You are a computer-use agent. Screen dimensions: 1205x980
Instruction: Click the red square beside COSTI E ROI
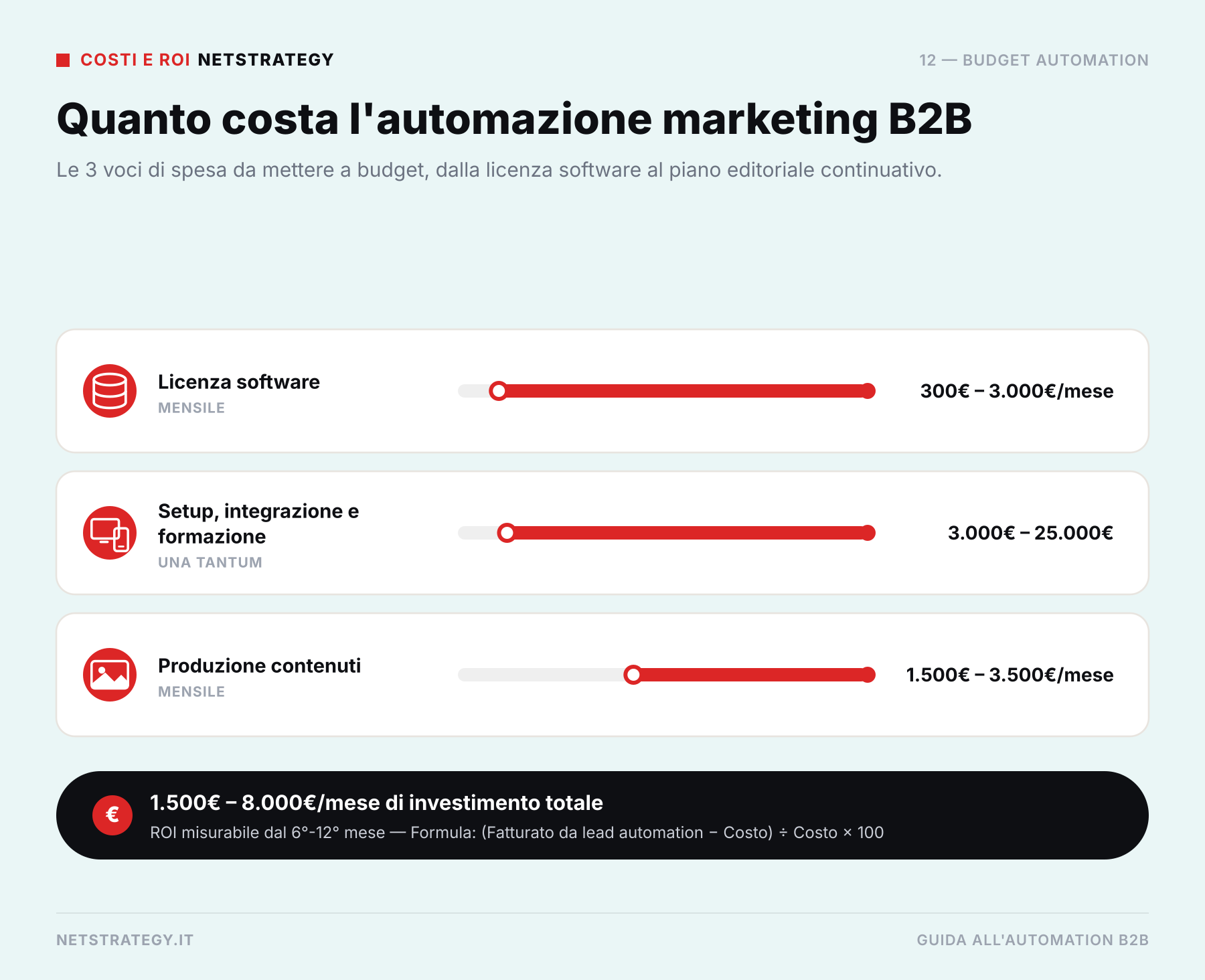(63, 60)
